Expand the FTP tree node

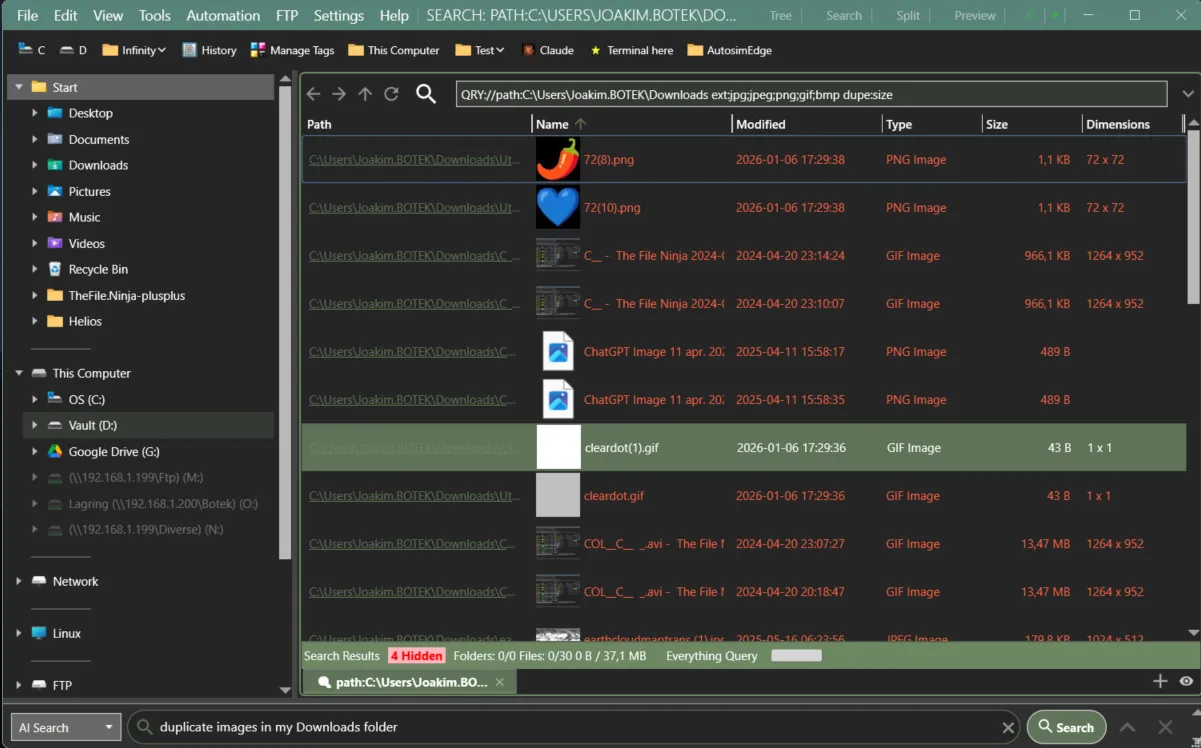pyautogui.click(x=19, y=685)
